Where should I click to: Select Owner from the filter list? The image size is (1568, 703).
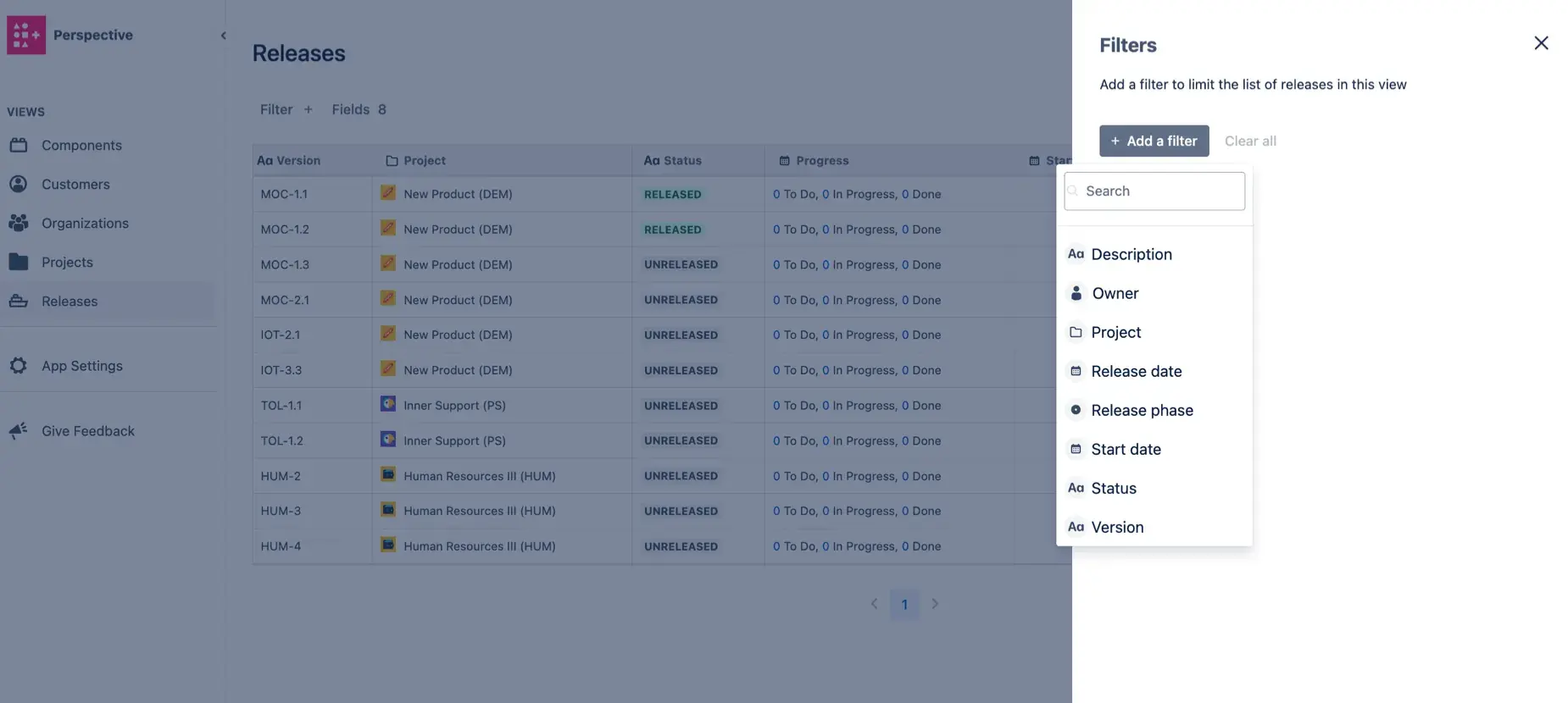[1115, 294]
